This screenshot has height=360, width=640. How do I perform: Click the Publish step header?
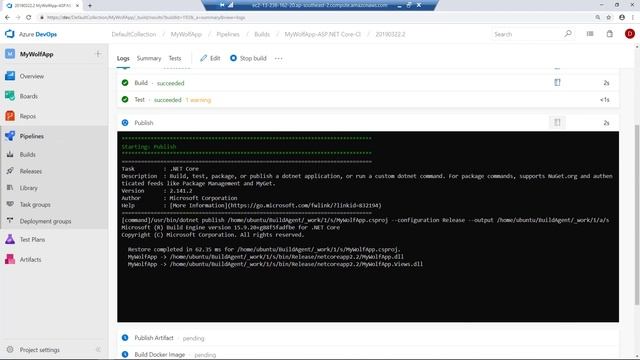[368, 123]
